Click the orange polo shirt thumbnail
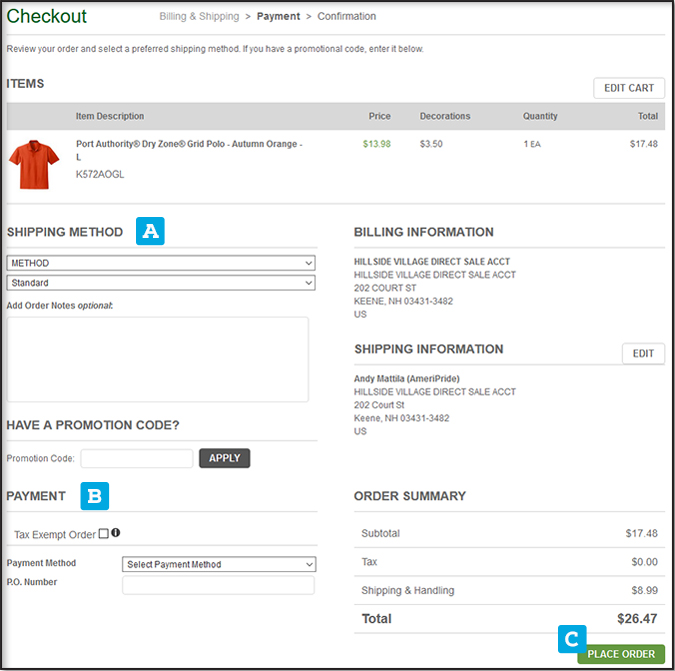 click(33, 164)
